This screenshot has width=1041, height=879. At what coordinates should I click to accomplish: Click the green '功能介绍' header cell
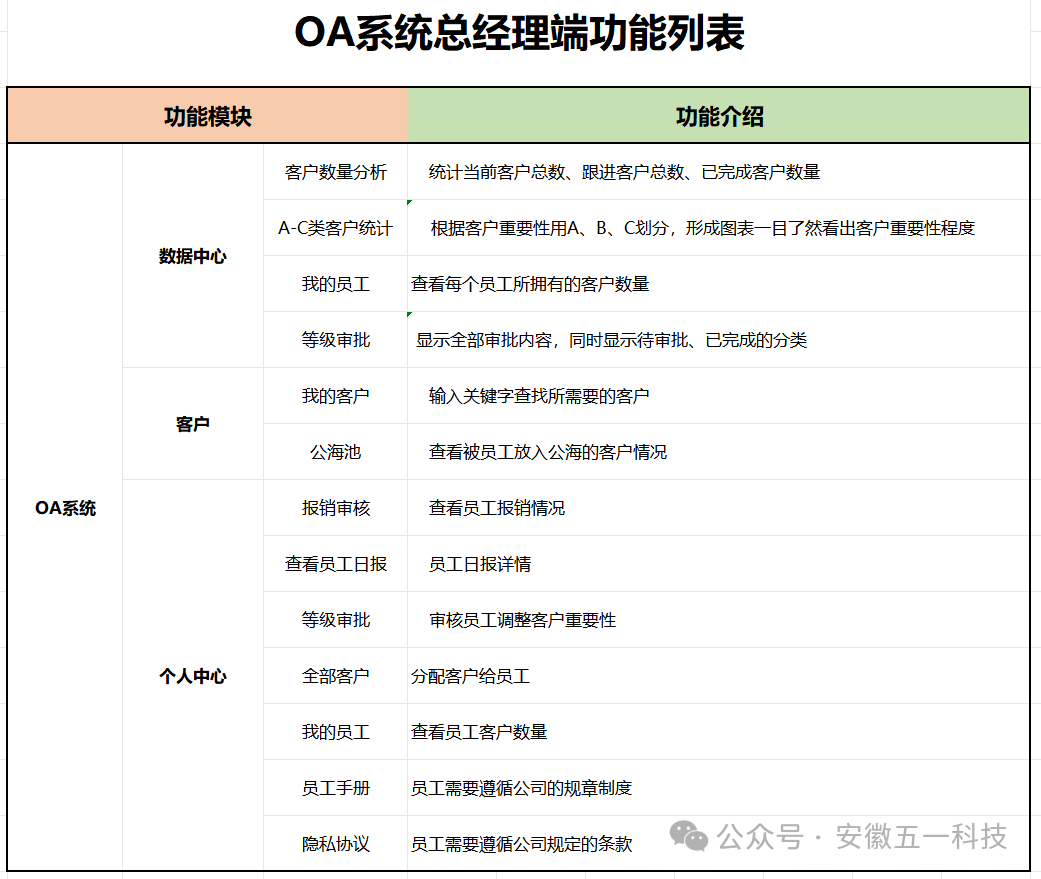coord(719,116)
